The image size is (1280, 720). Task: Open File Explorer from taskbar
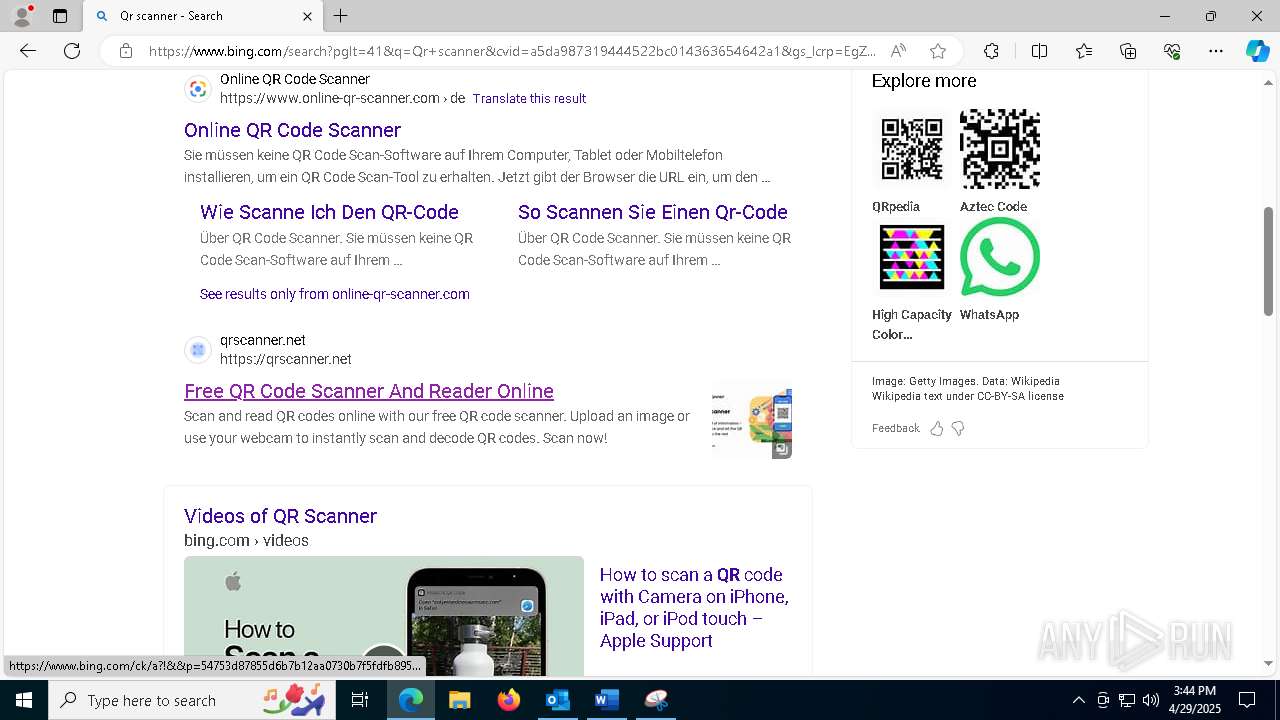tap(460, 700)
